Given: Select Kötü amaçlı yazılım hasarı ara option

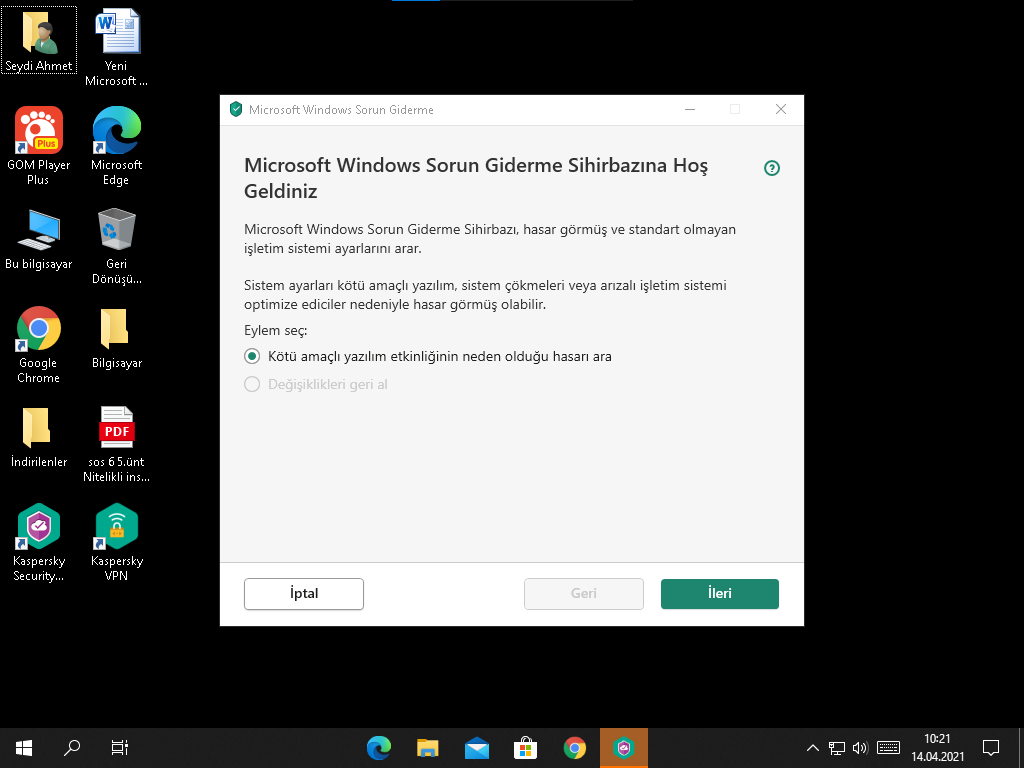Looking at the screenshot, I should [x=428, y=357].
